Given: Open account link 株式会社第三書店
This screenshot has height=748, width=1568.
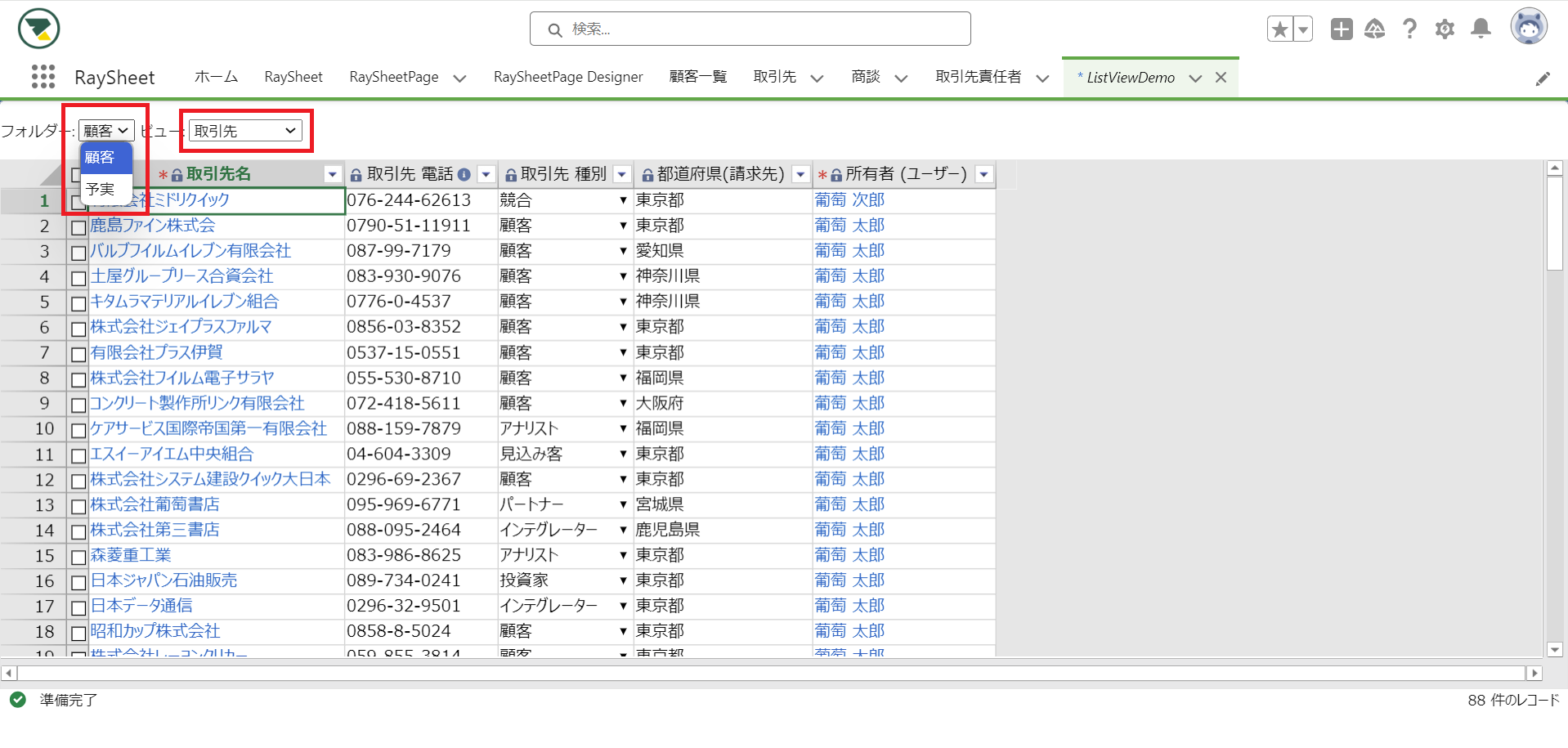Looking at the screenshot, I should (x=155, y=530).
